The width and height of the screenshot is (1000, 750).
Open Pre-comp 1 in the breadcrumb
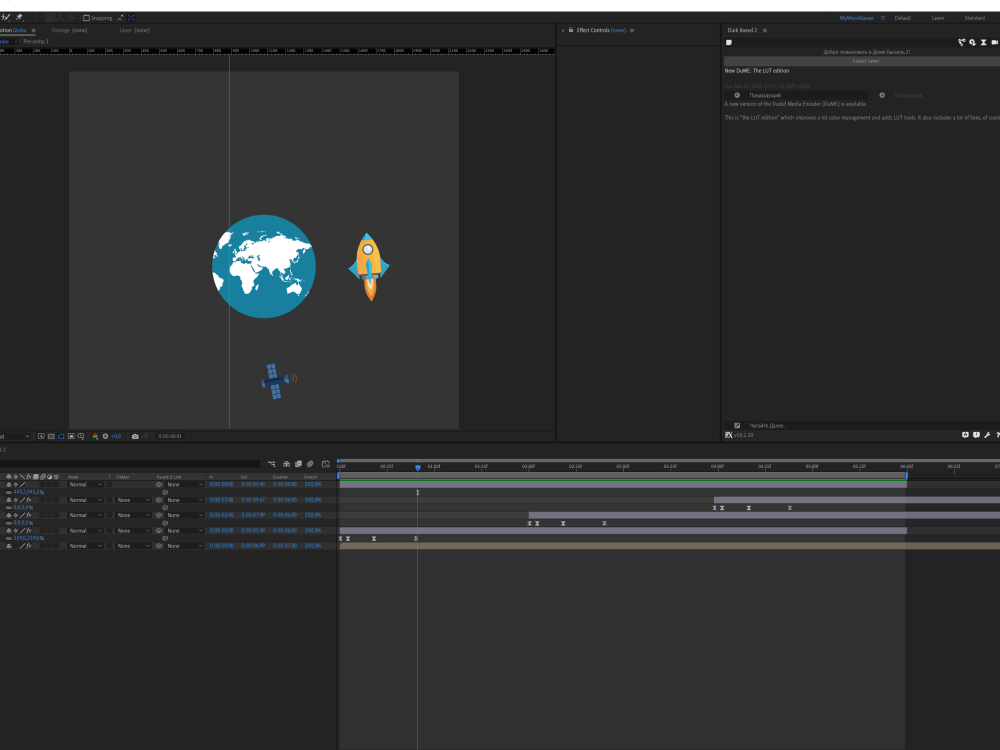36,41
